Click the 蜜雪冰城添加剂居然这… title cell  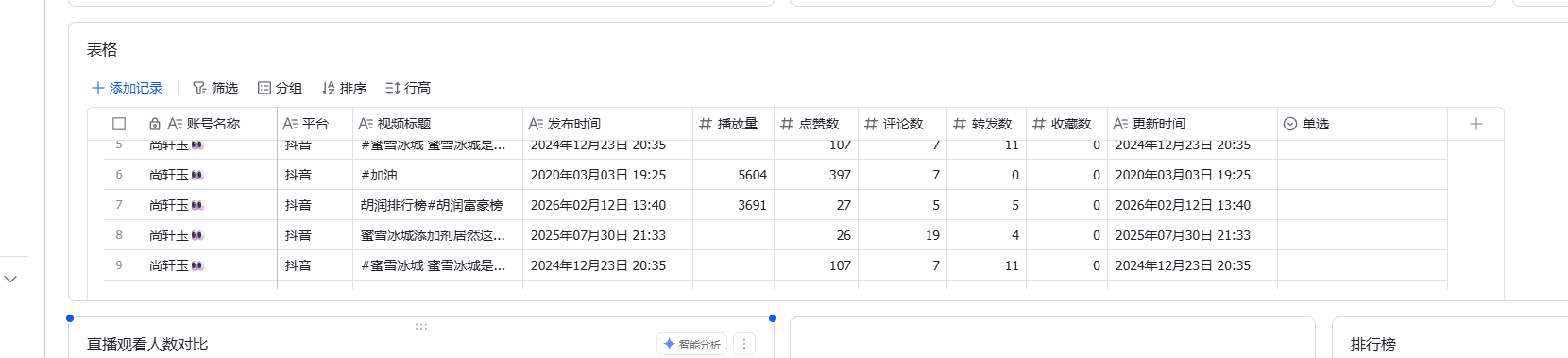(x=438, y=235)
